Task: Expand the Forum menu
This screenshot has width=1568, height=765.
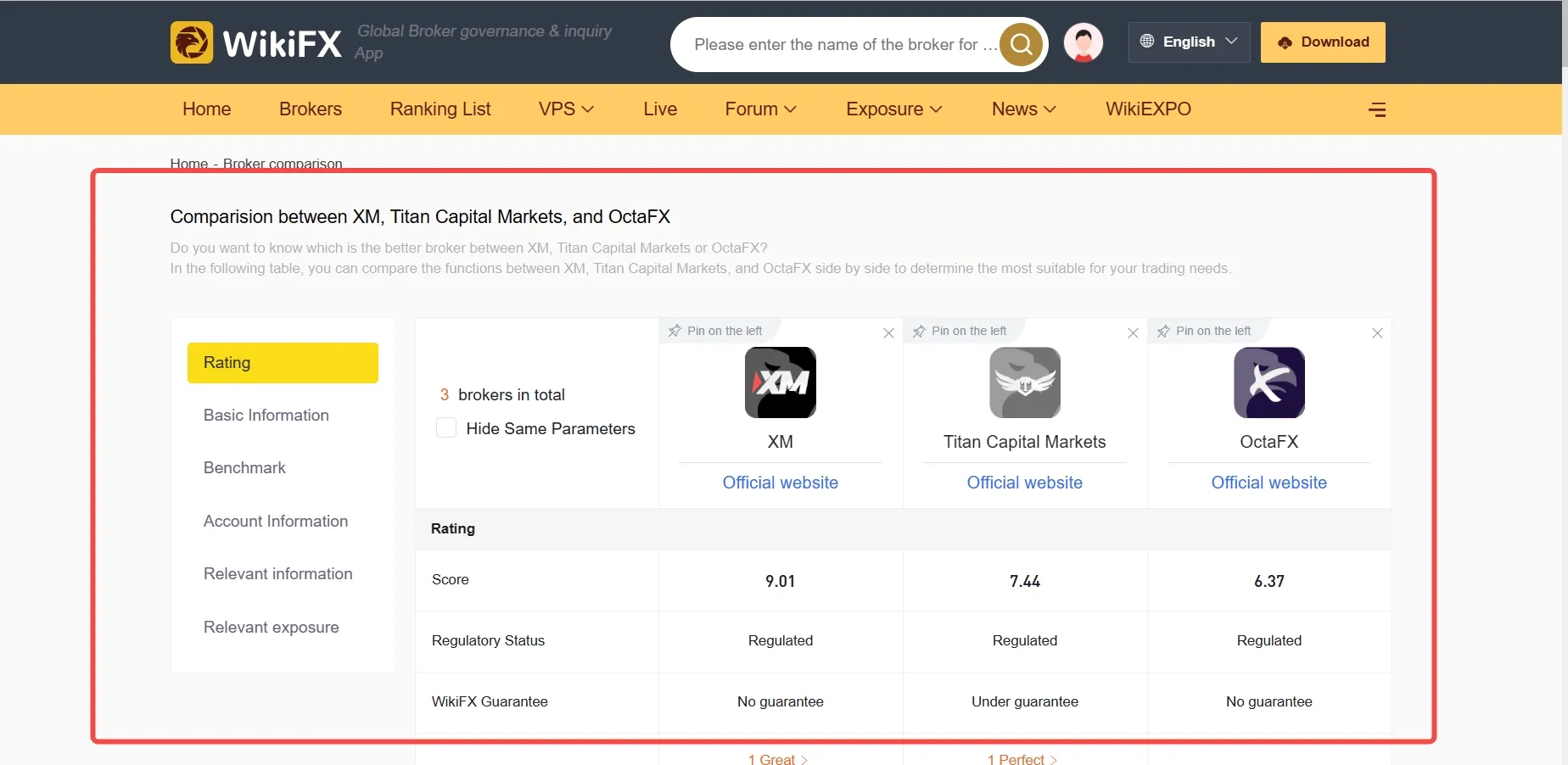Action: tap(760, 109)
